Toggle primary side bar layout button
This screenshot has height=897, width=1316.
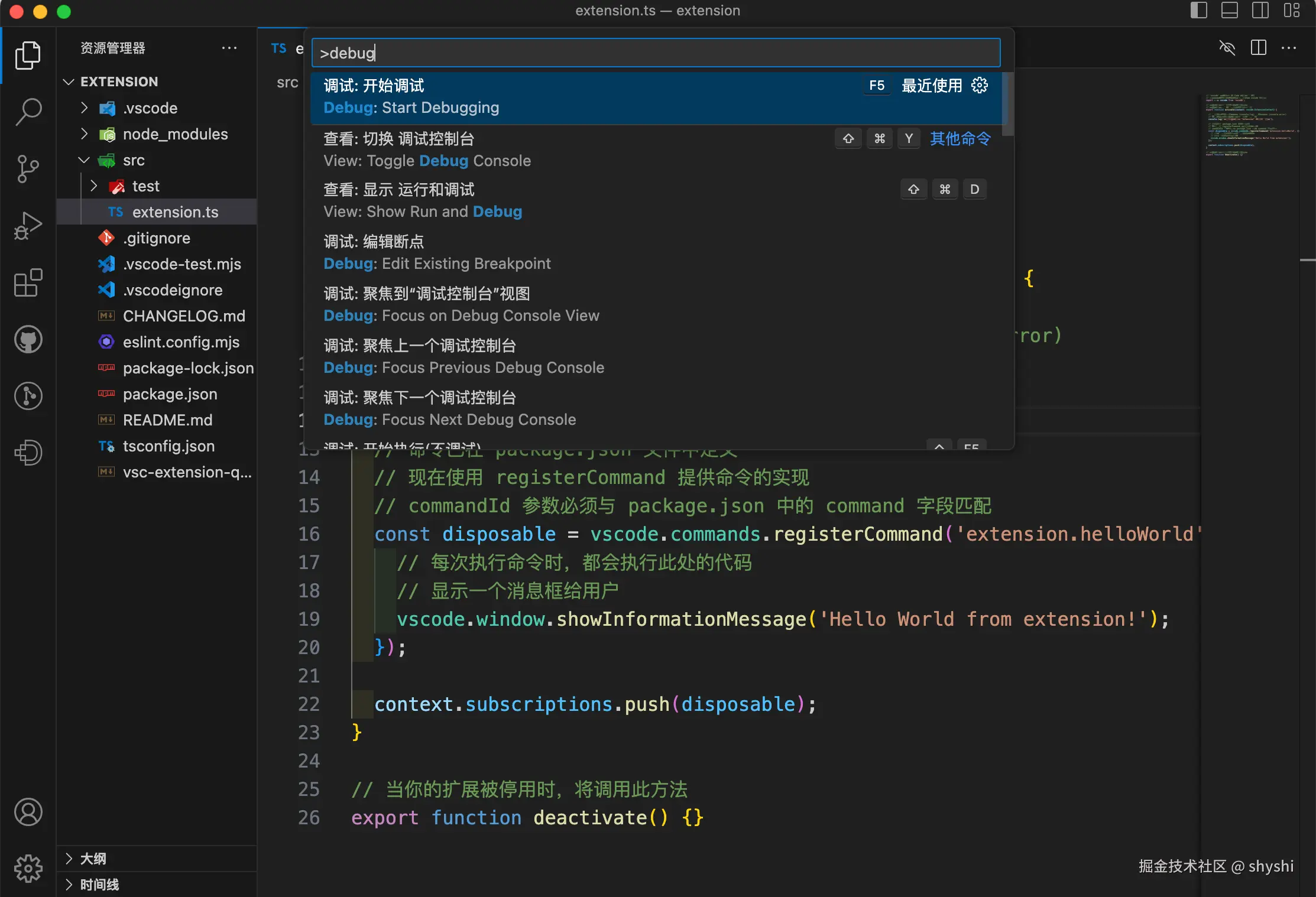pyautogui.click(x=1198, y=11)
